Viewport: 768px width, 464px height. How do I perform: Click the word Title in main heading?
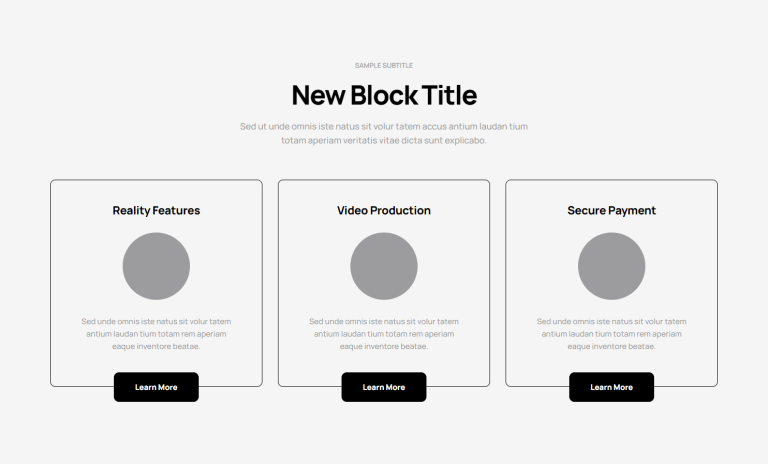point(449,96)
